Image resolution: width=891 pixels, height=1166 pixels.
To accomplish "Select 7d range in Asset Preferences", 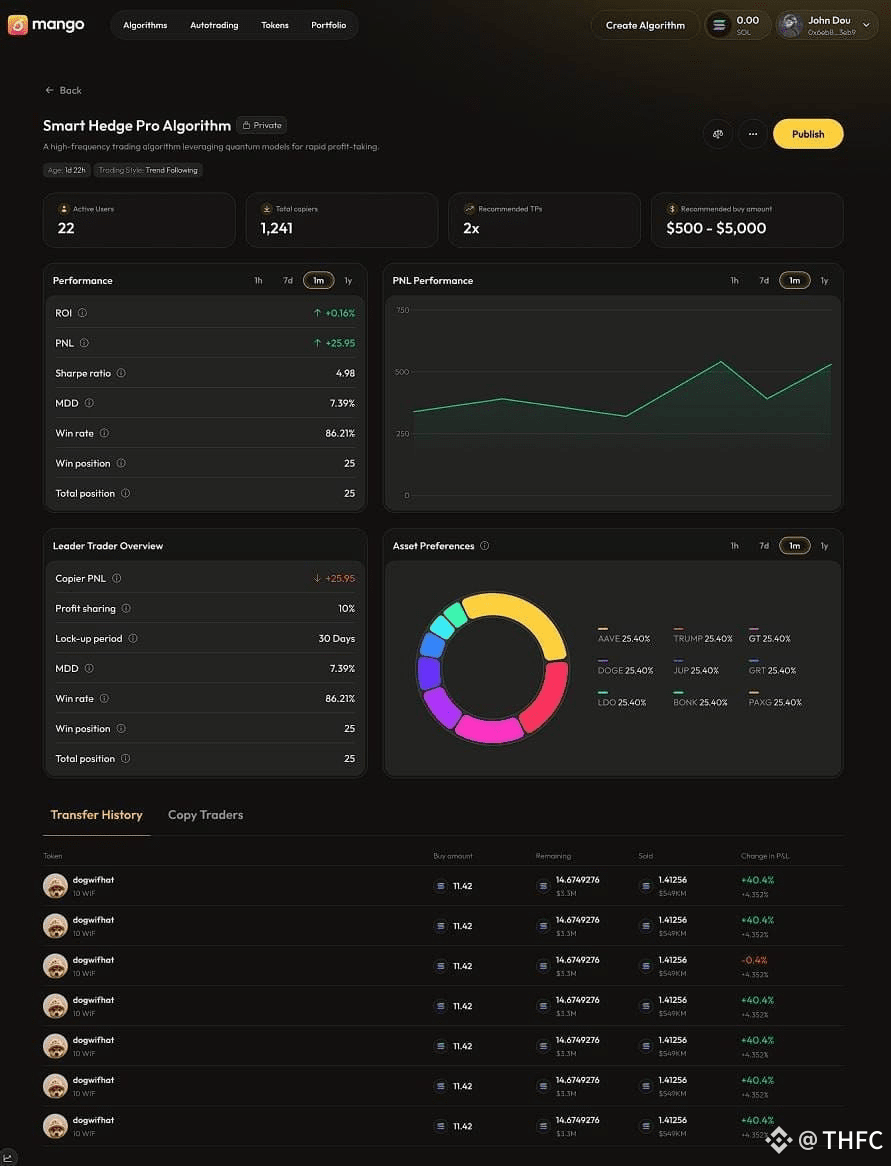I will [x=764, y=546].
